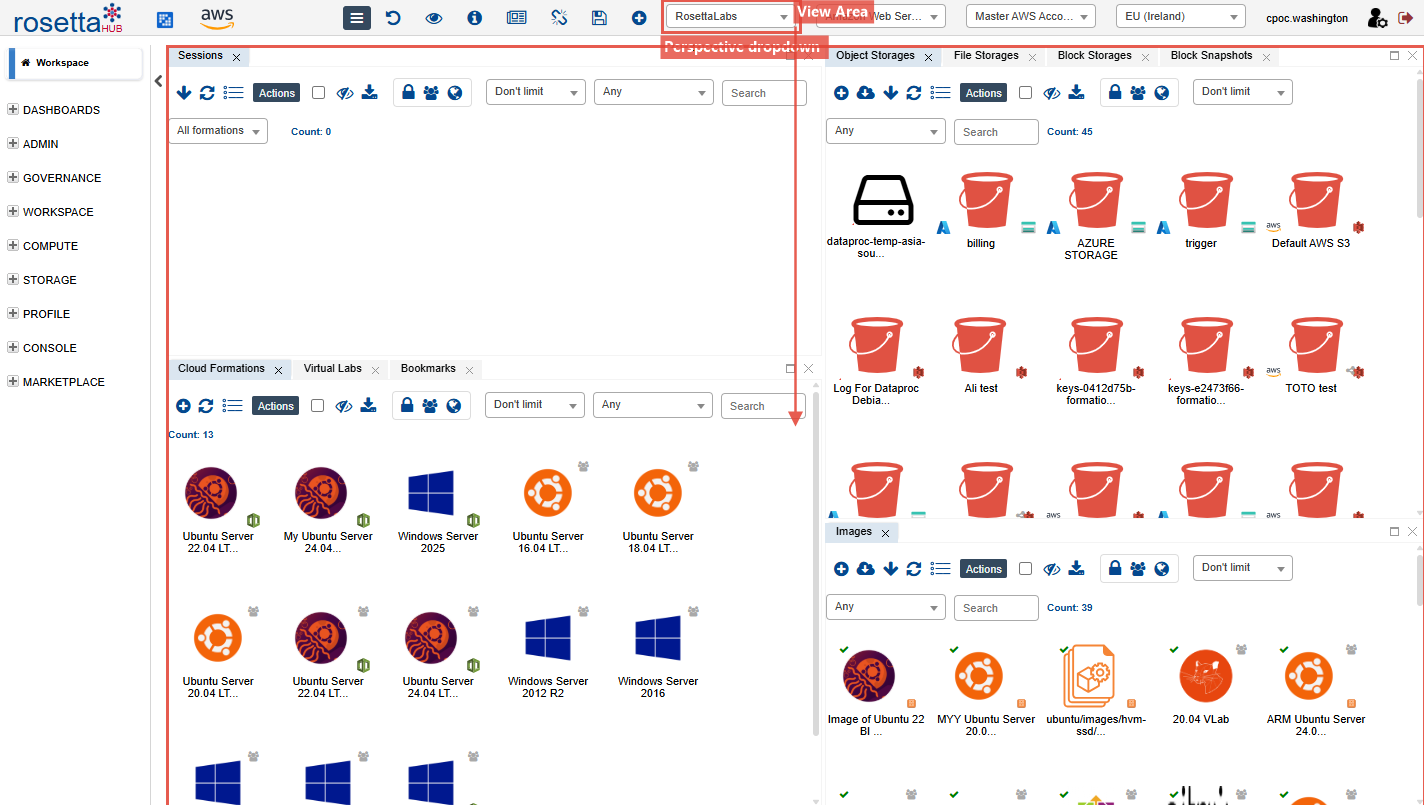This screenshot has width=1424, height=805.
Task: Tick the select-all checkbox in Sessions panel
Action: click(318, 93)
